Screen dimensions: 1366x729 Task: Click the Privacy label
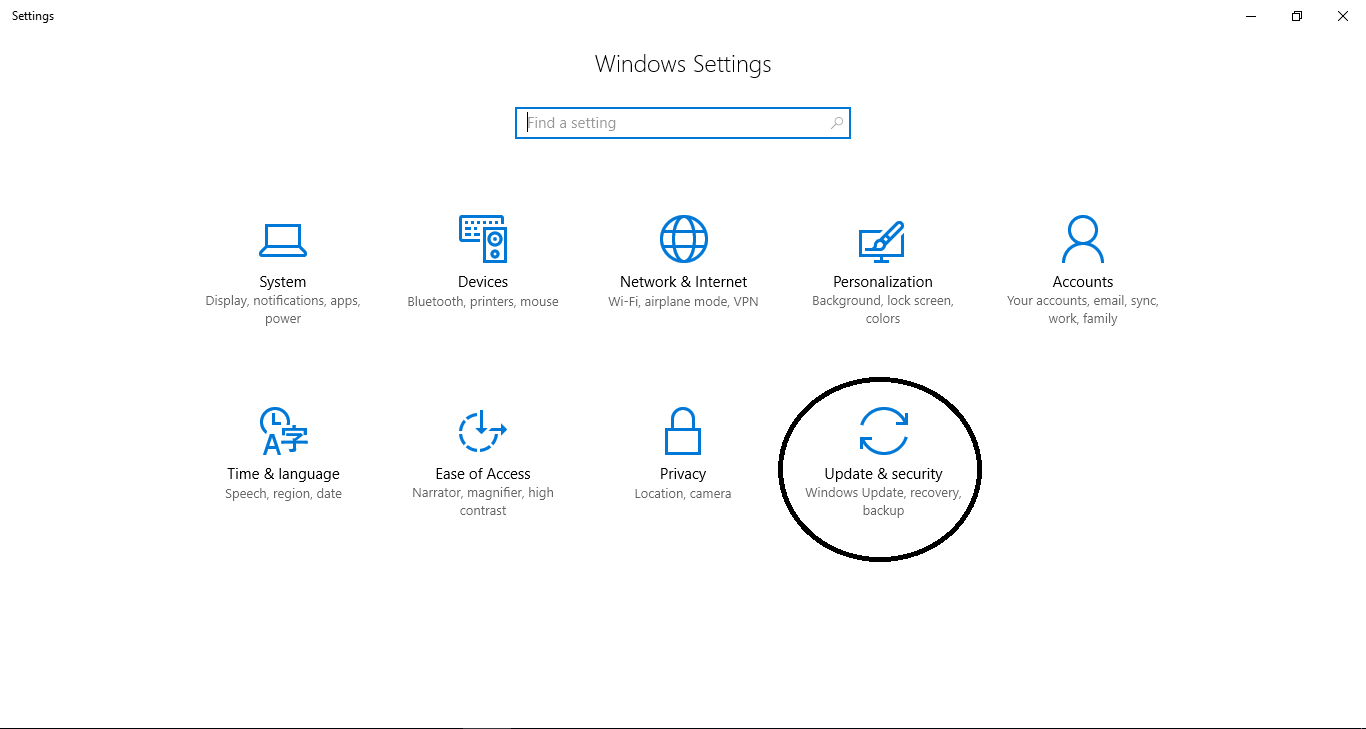[683, 474]
